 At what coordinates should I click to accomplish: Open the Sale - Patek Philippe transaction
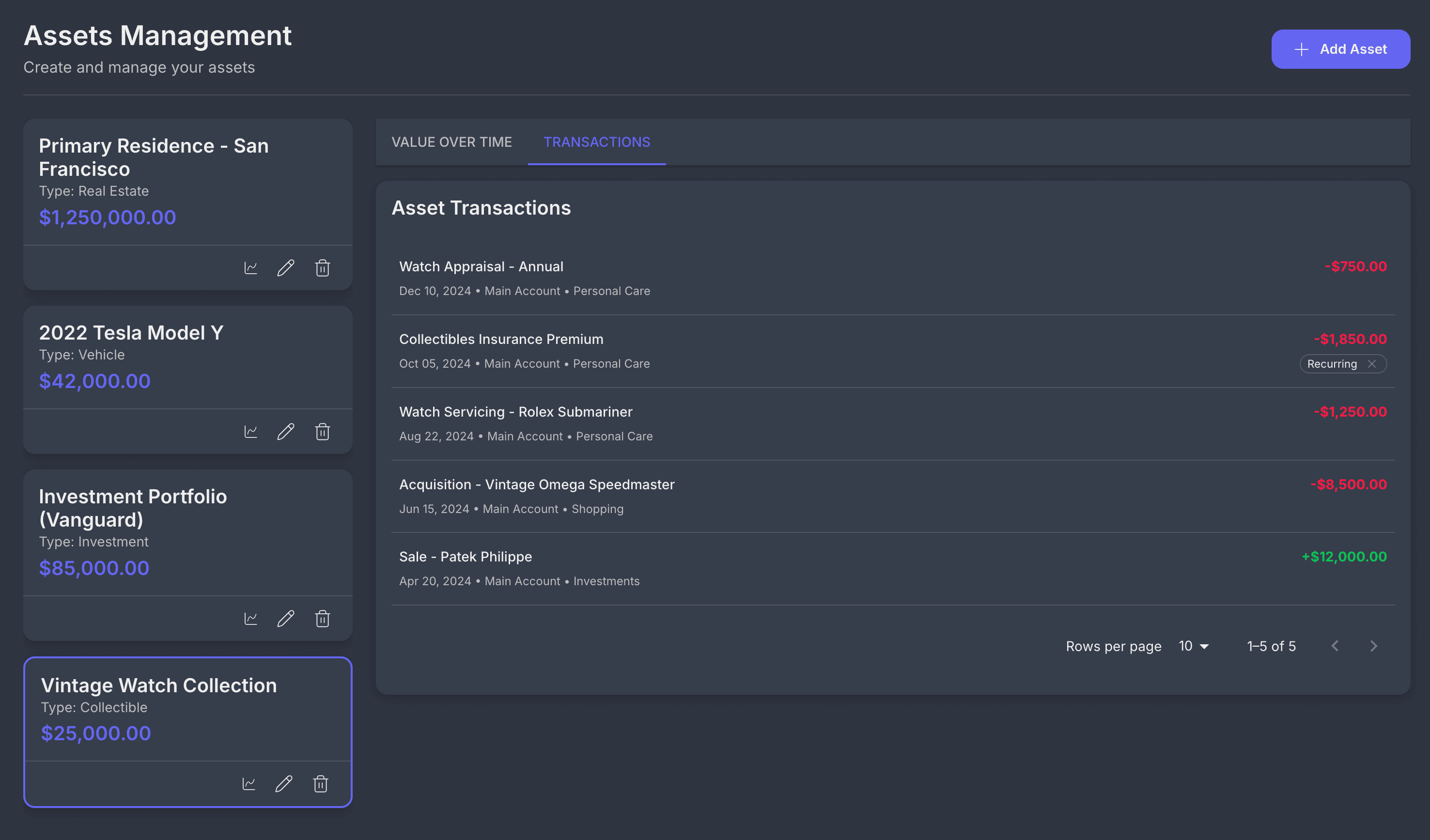466,557
